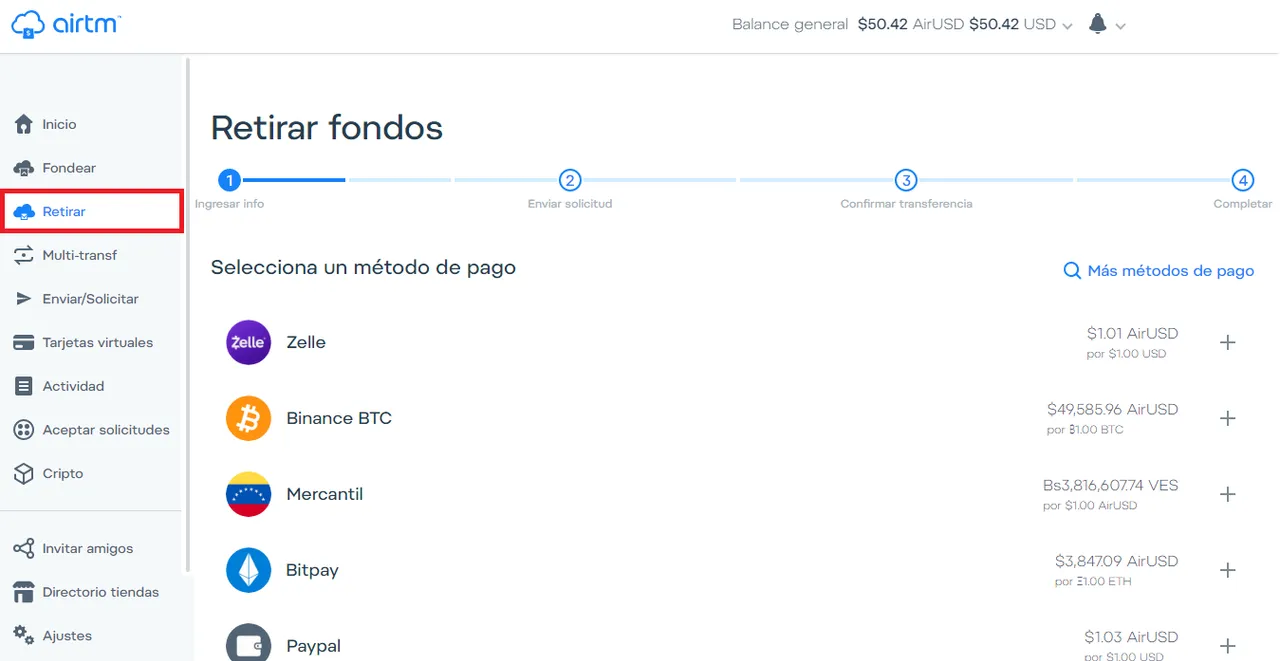Click the $3,847.09 AirUSD rate
Screen dimensions: 1280x661
click(x=1116, y=561)
